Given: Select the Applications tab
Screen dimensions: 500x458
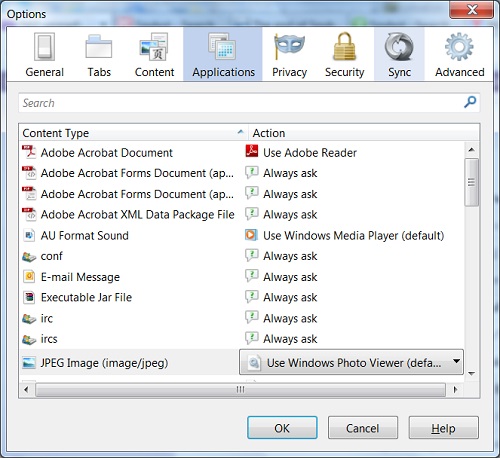Looking at the screenshot, I should 223,55.
